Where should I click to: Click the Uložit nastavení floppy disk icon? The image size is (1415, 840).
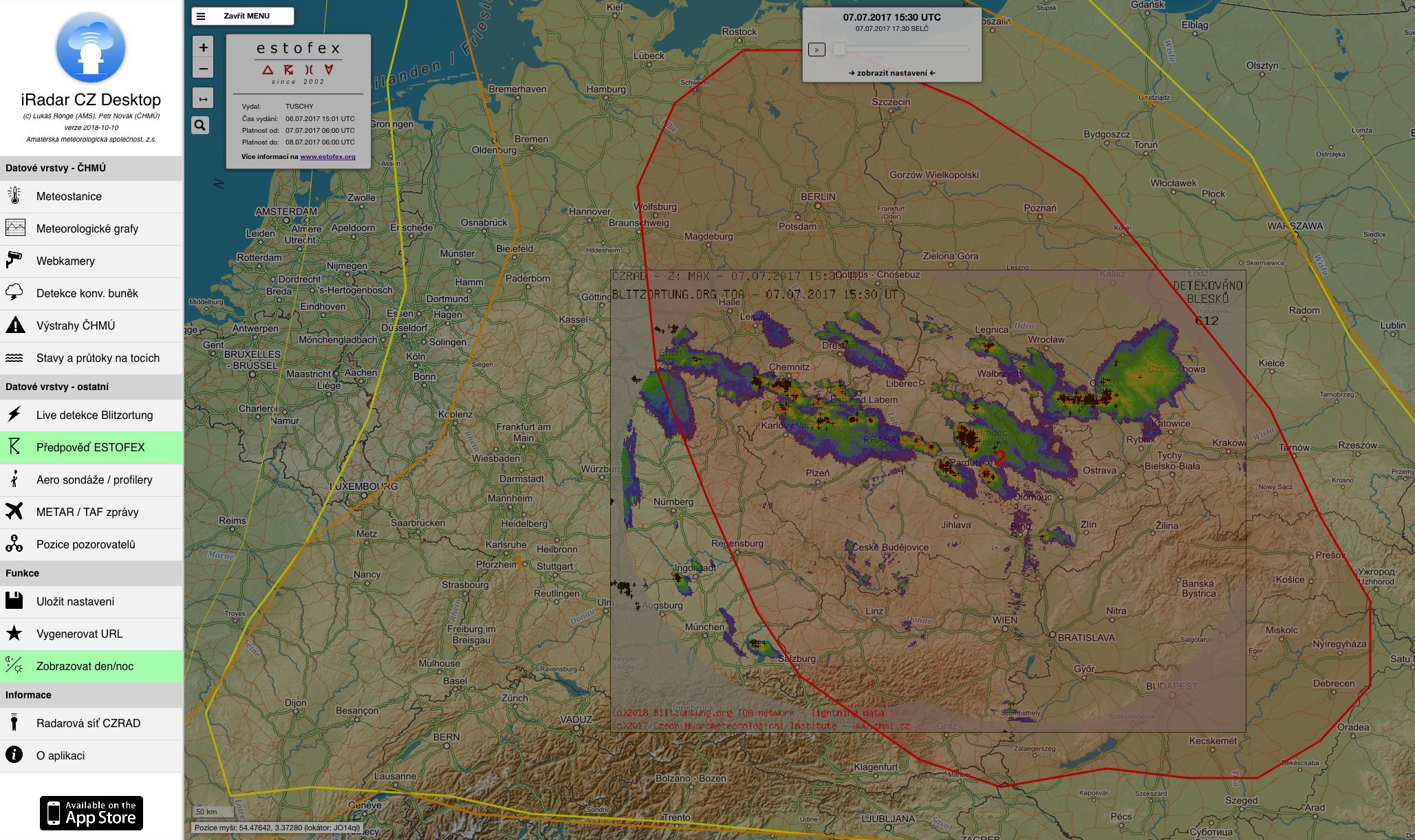click(x=14, y=601)
